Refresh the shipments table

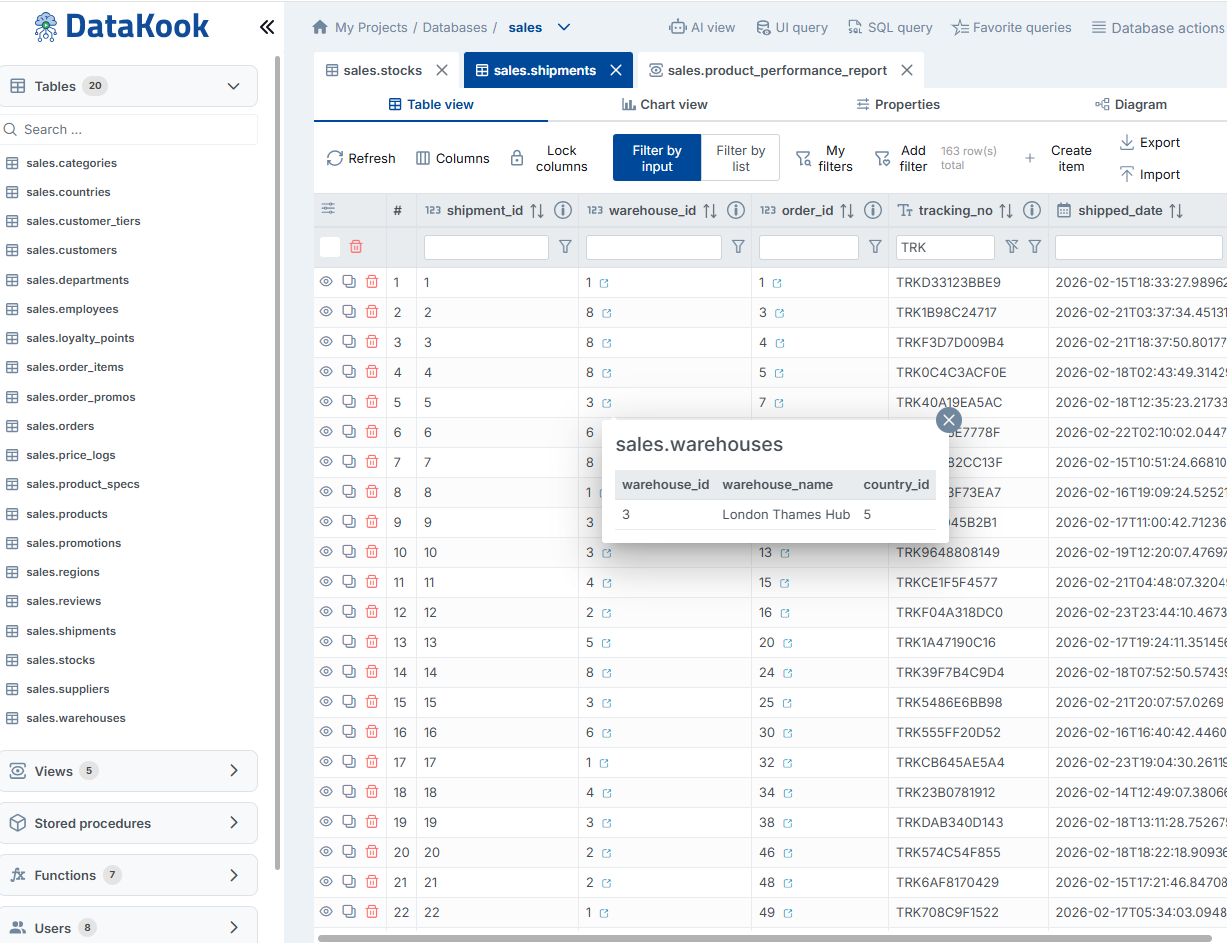click(360, 157)
